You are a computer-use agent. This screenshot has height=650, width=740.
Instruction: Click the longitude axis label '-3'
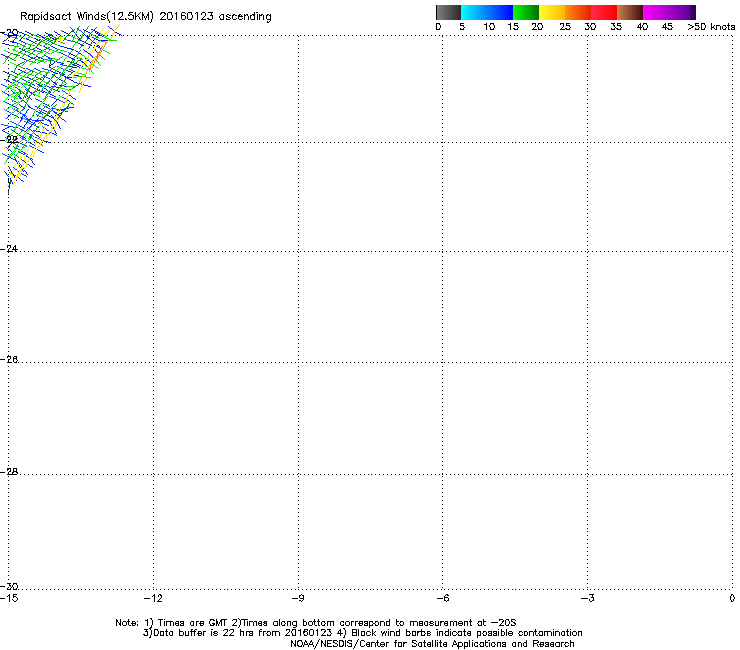pos(587,599)
